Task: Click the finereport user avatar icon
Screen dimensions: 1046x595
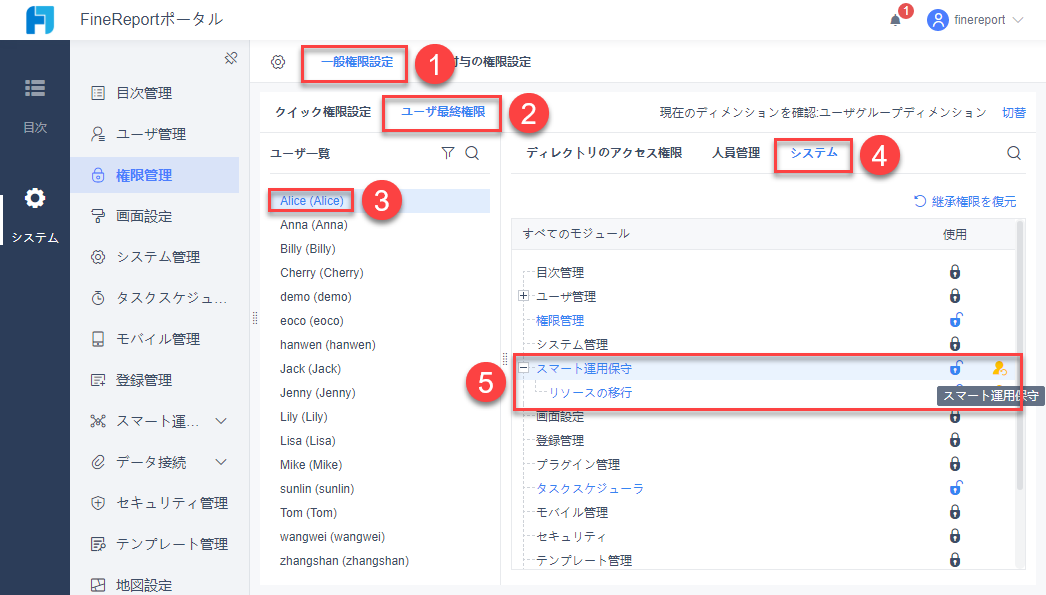Action: (x=937, y=20)
